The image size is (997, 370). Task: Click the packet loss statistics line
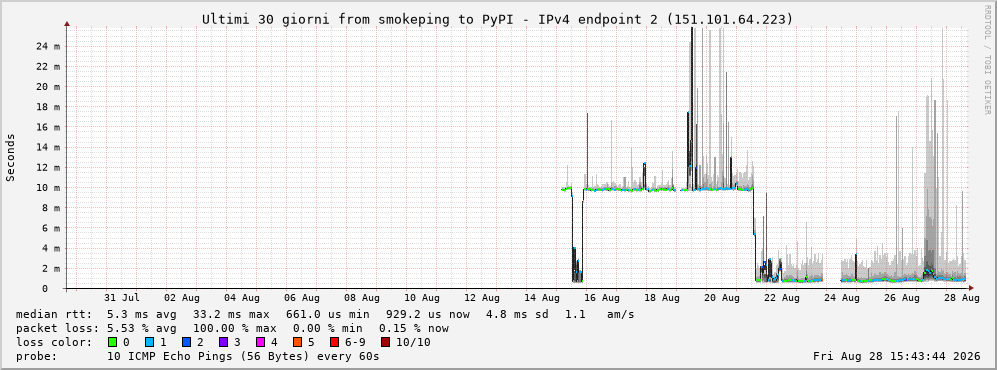(232, 329)
